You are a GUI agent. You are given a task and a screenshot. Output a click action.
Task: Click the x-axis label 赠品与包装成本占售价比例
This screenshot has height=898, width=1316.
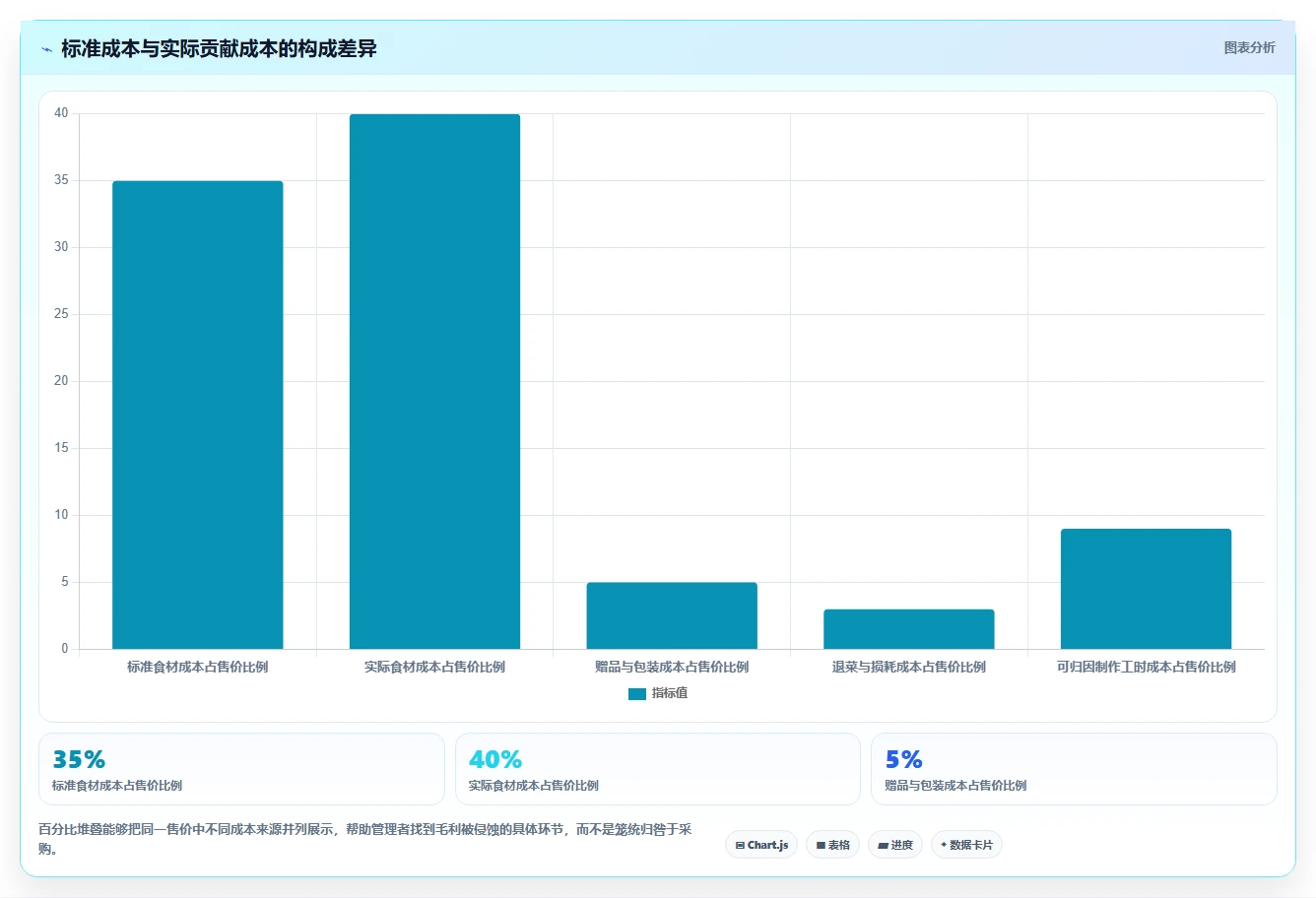point(672,667)
